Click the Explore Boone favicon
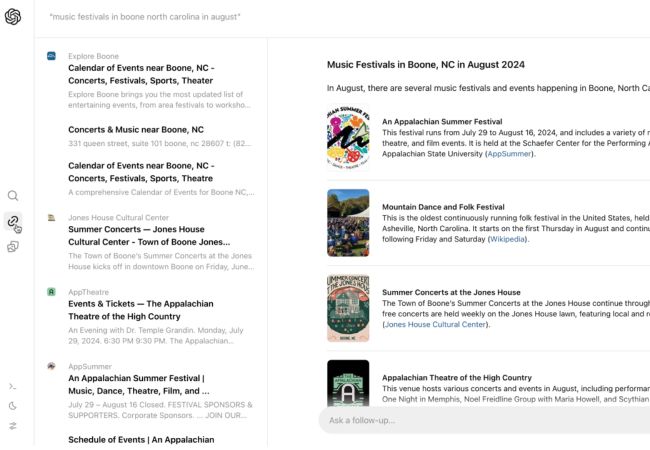 coord(51,56)
